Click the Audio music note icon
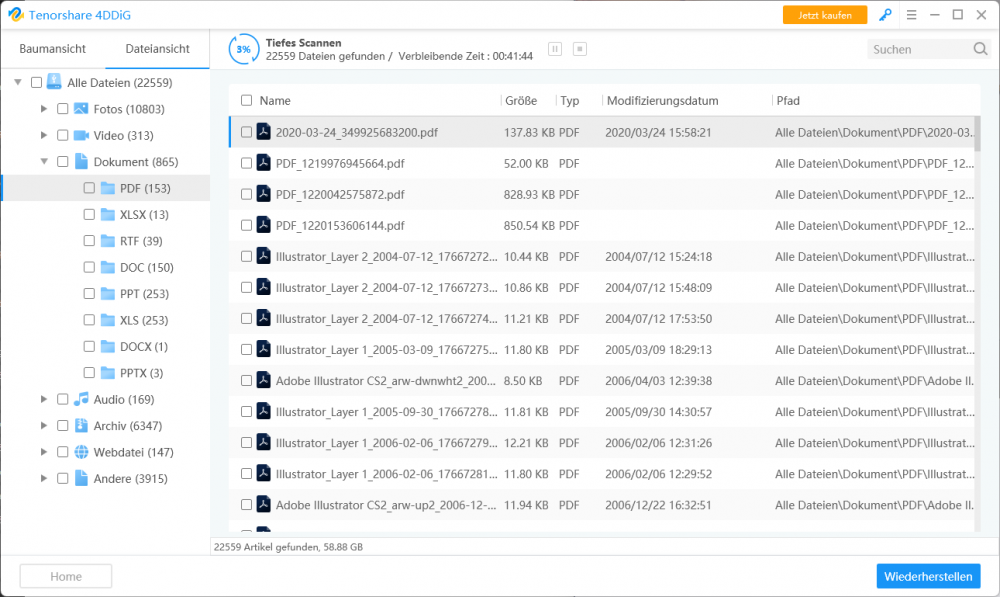 [x=81, y=399]
